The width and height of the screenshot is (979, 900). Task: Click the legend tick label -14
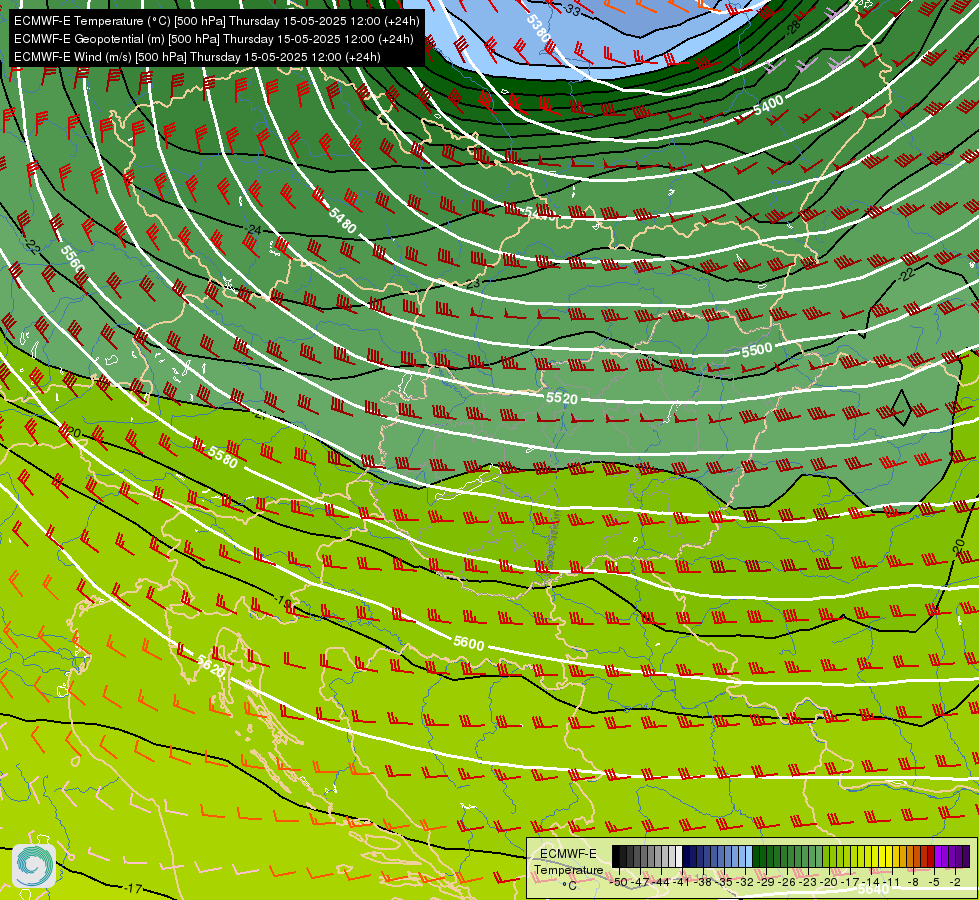pyautogui.click(x=871, y=882)
